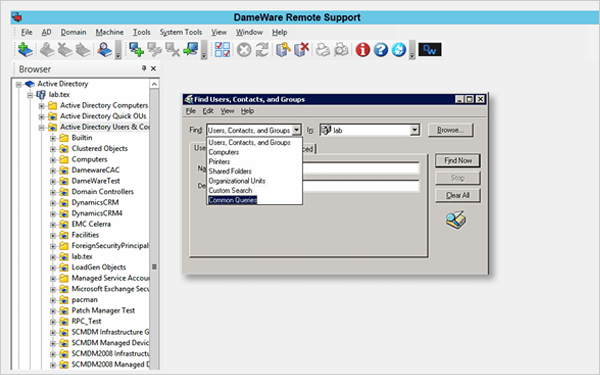Click the Find Now button

coord(457,160)
